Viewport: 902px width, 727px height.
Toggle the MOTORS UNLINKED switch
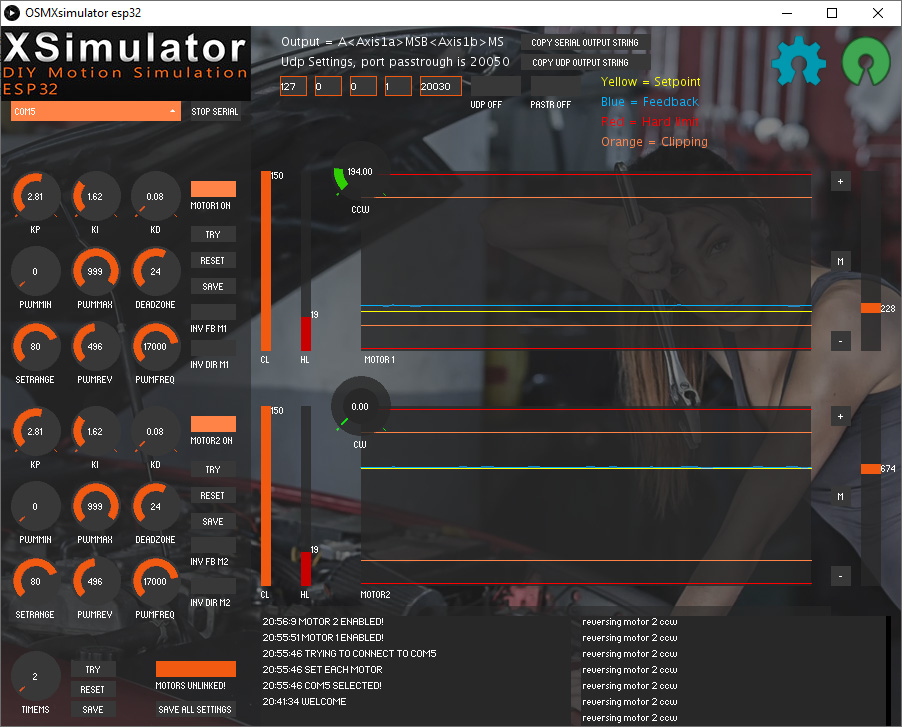pos(196,669)
